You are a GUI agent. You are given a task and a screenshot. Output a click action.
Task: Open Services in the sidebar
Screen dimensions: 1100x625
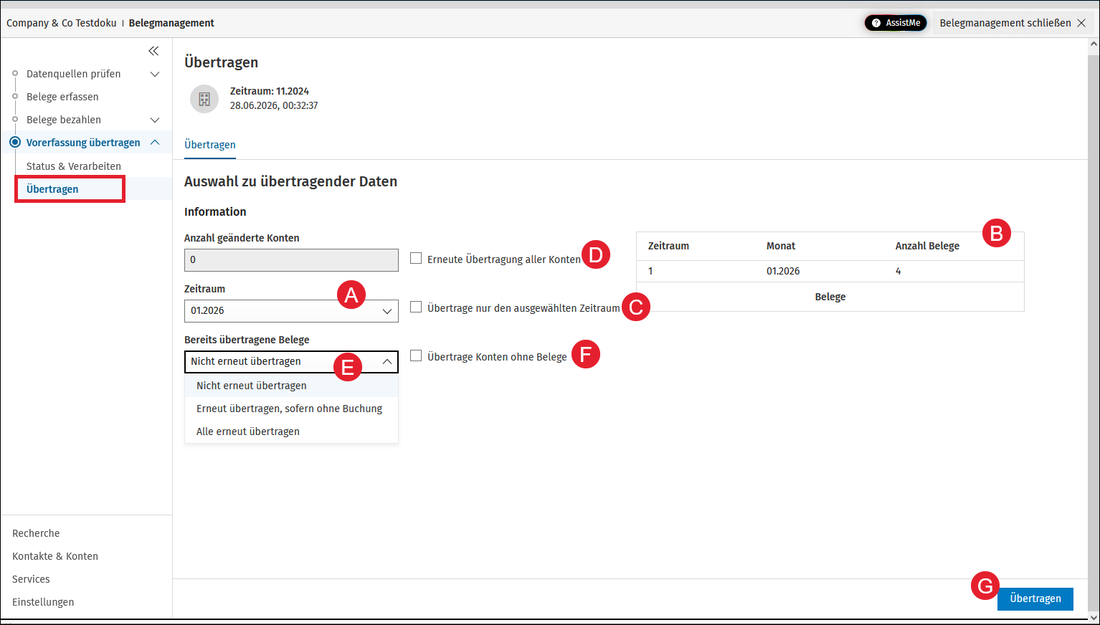tap(31, 579)
